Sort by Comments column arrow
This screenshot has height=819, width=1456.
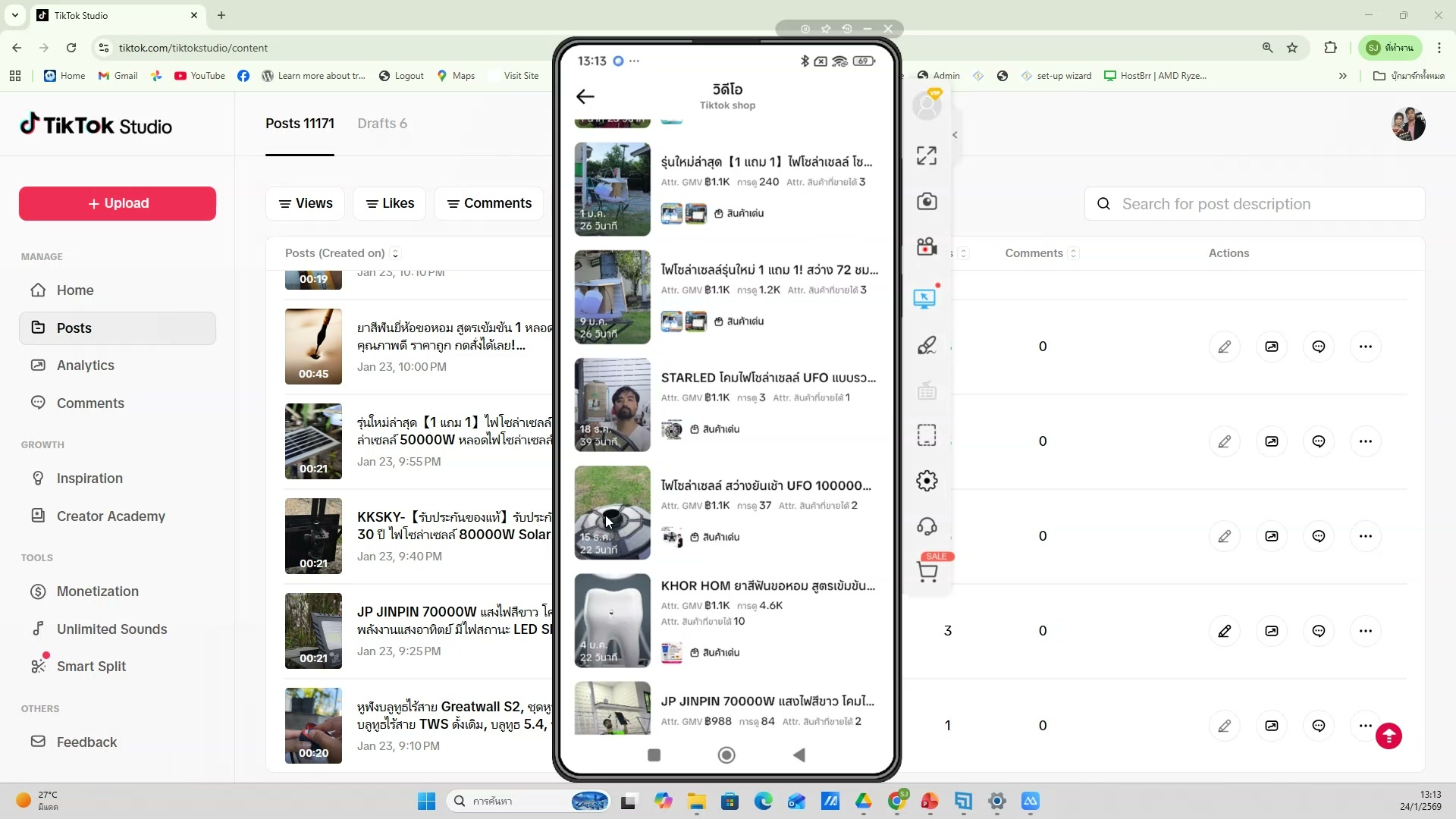pyautogui.click(x=1073, y=253)
